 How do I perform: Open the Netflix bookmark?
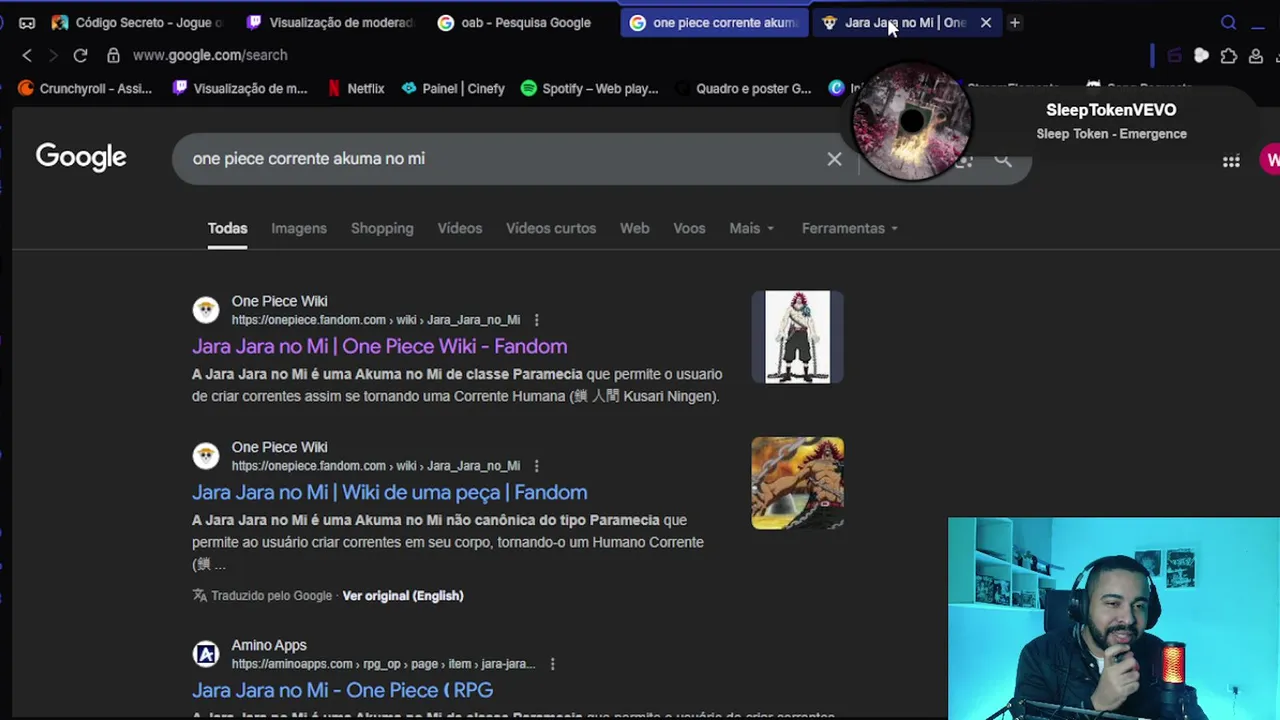click(356, 88)
